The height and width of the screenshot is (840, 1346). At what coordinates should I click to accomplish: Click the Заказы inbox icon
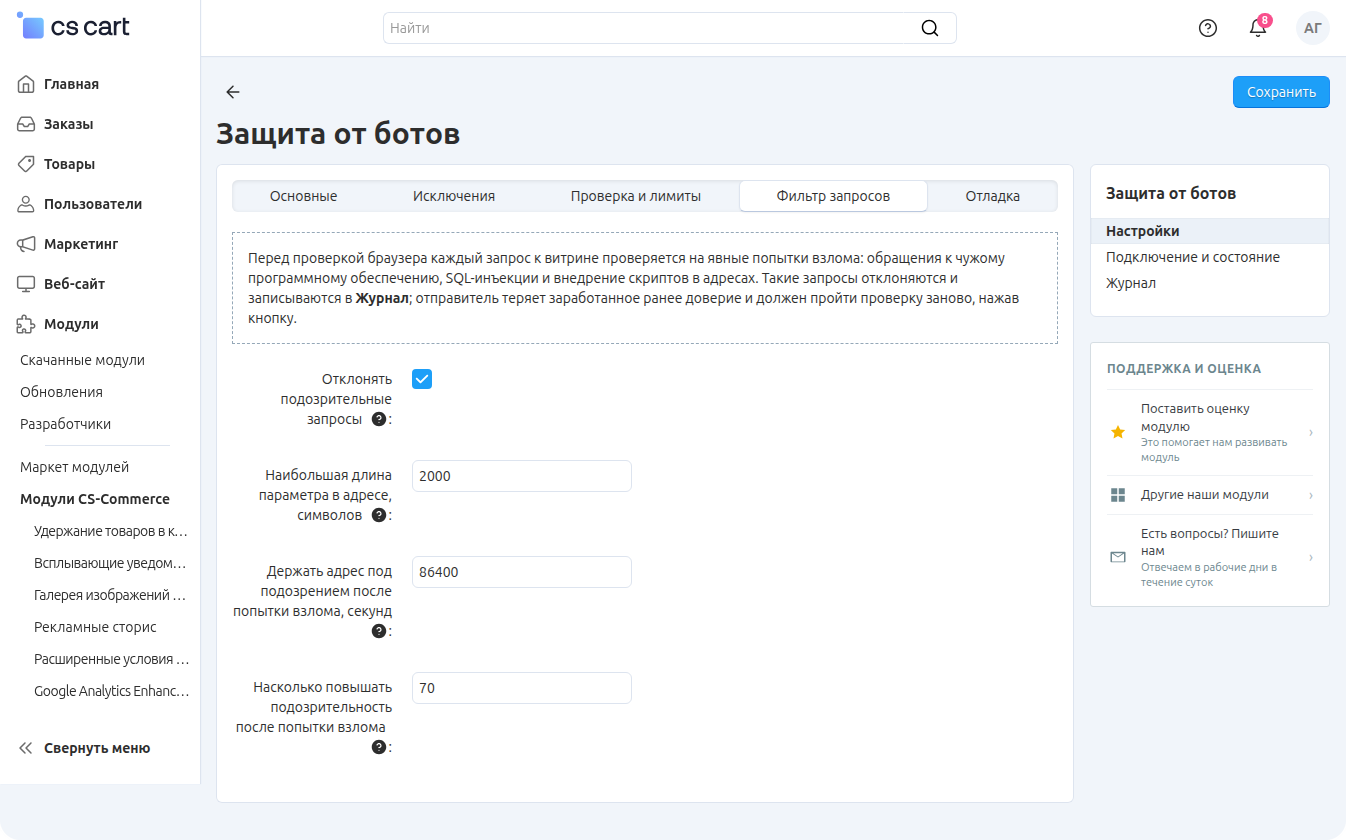[x=27, y=124]
